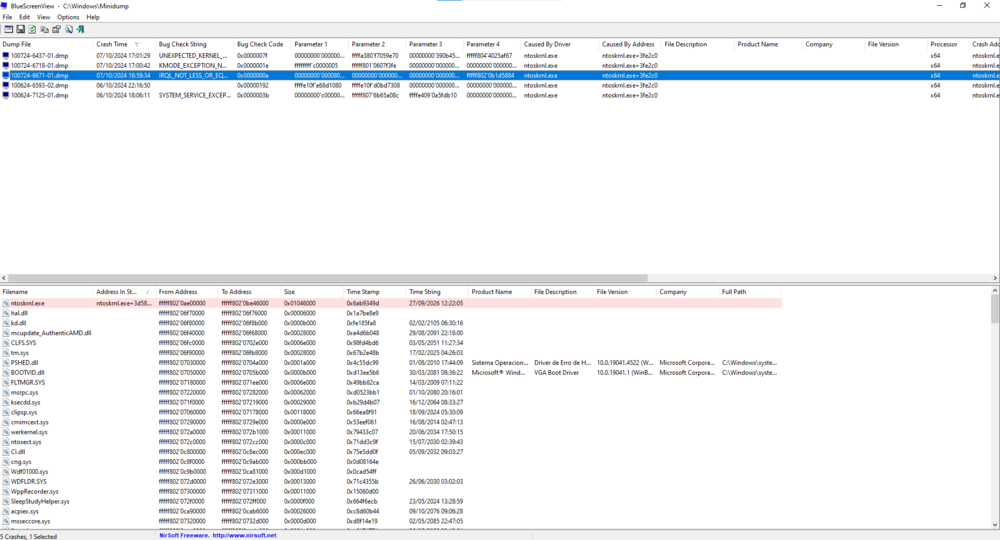Click the Copy Selected Items toolbar icon

tap(44, 30)
